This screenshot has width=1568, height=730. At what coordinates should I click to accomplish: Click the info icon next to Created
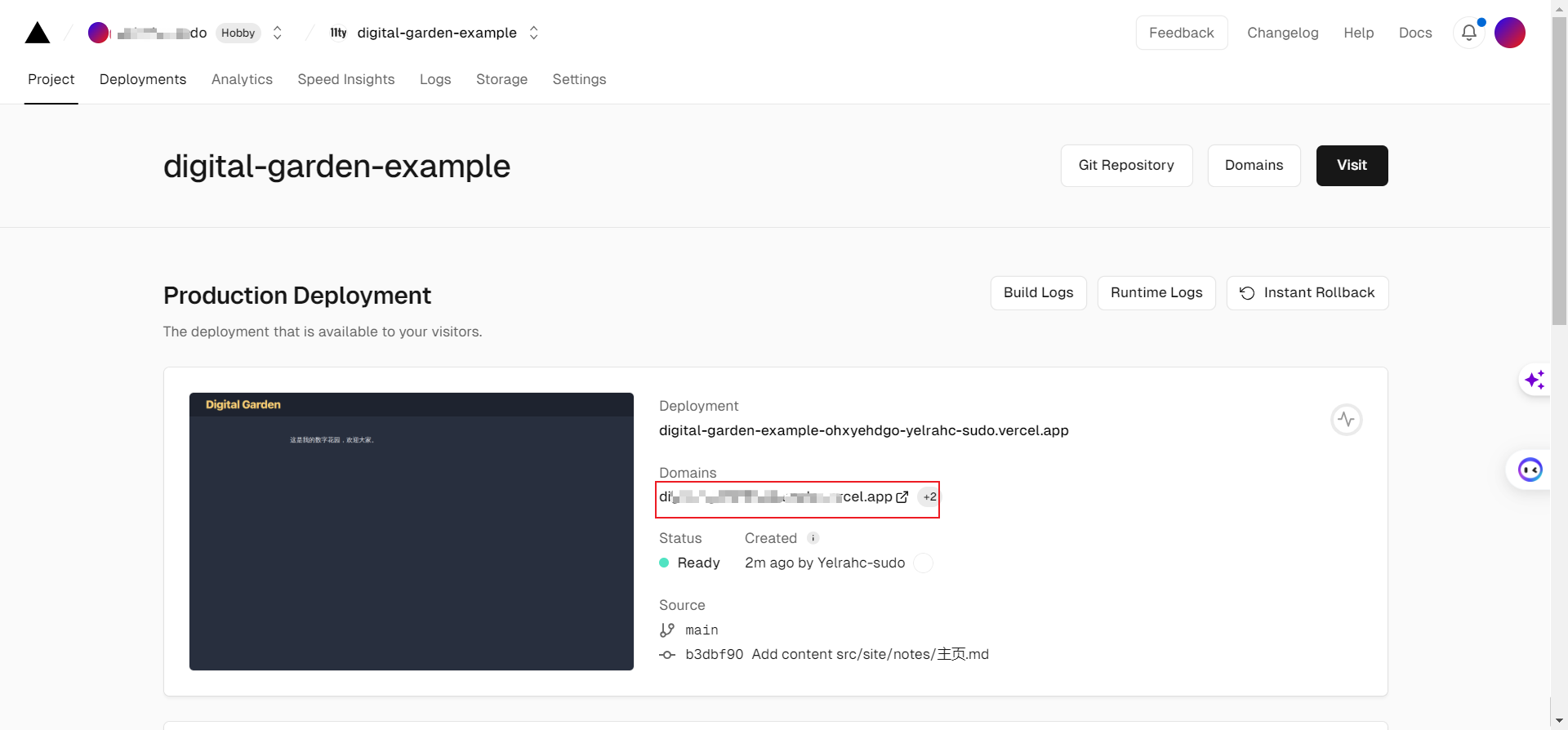[x=813, y=538]
